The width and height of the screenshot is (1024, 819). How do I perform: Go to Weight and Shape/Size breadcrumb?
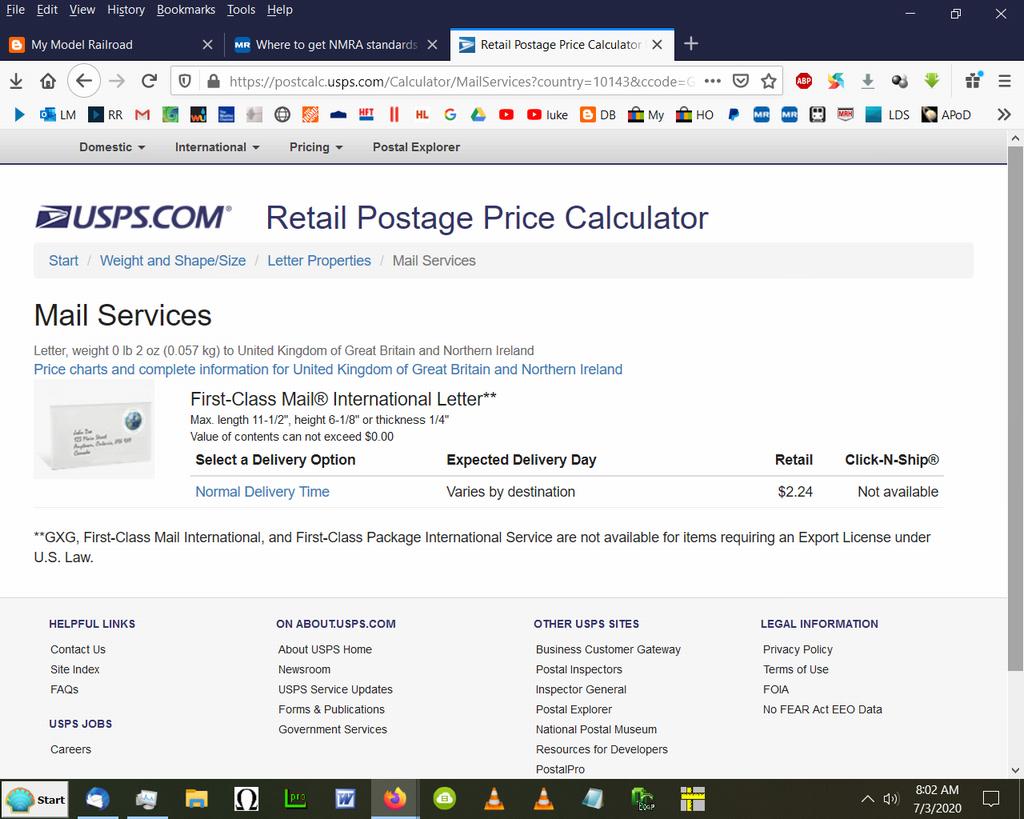pos(173,261)
